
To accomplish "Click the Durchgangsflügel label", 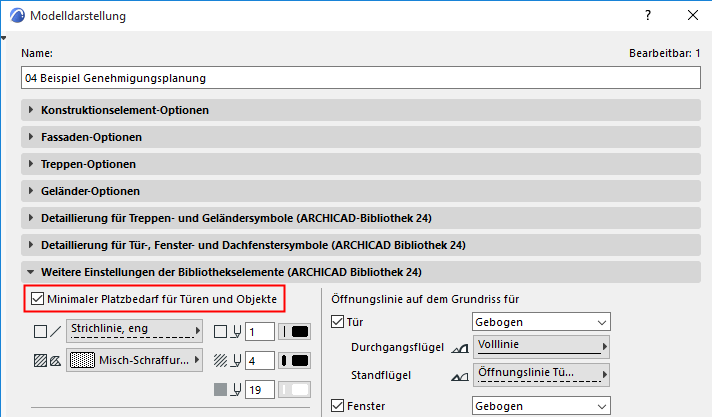I will pos(397,348).
